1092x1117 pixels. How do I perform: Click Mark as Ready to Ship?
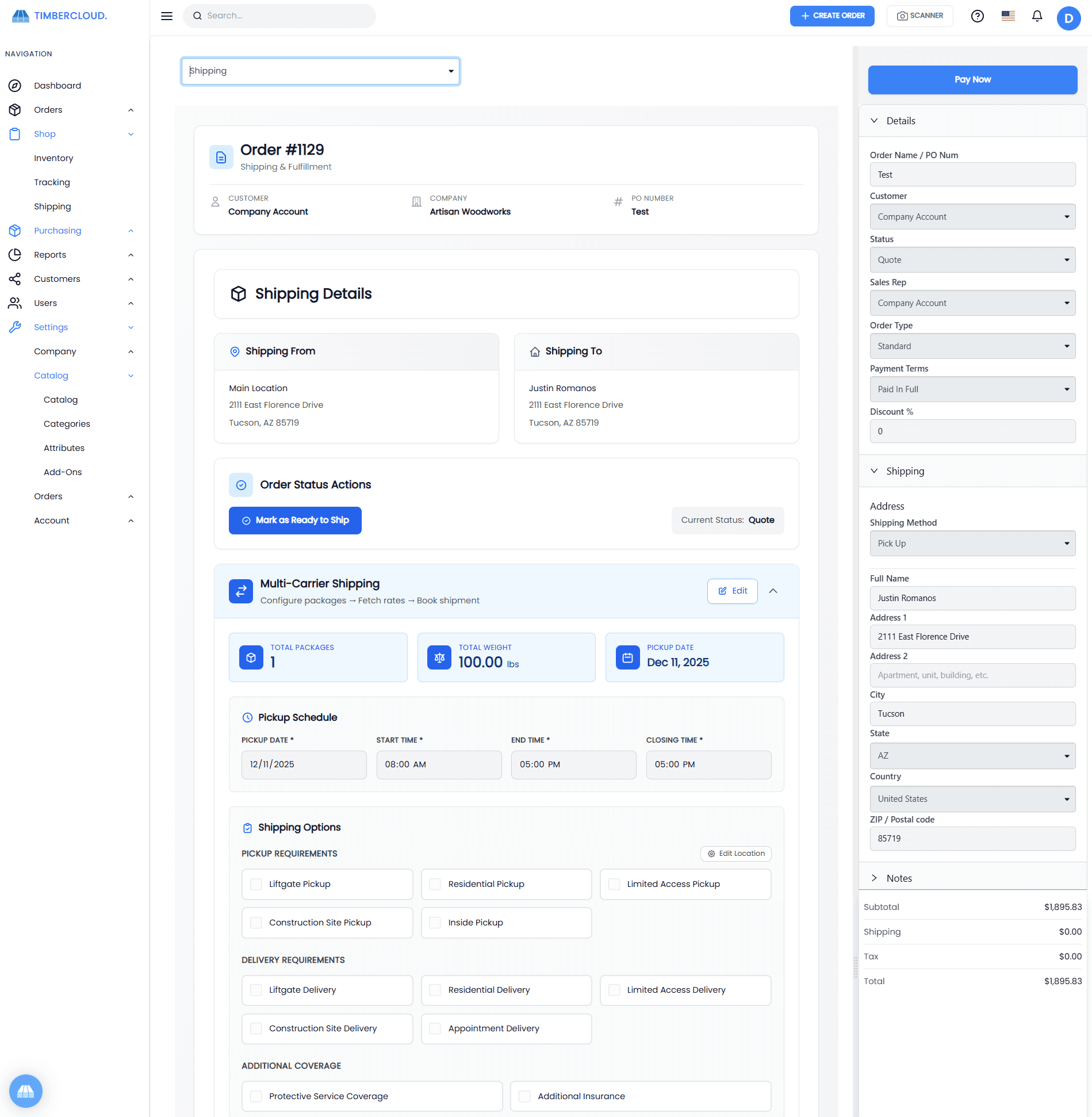[295, 520]
